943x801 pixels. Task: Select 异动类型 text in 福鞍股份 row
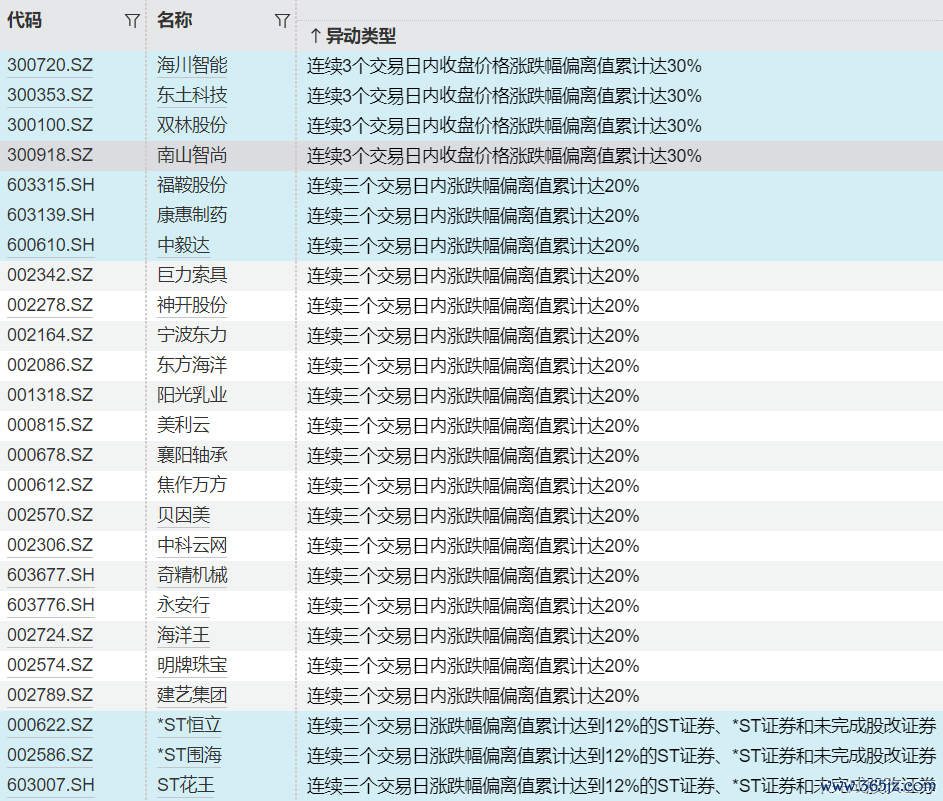coord(473,186)
